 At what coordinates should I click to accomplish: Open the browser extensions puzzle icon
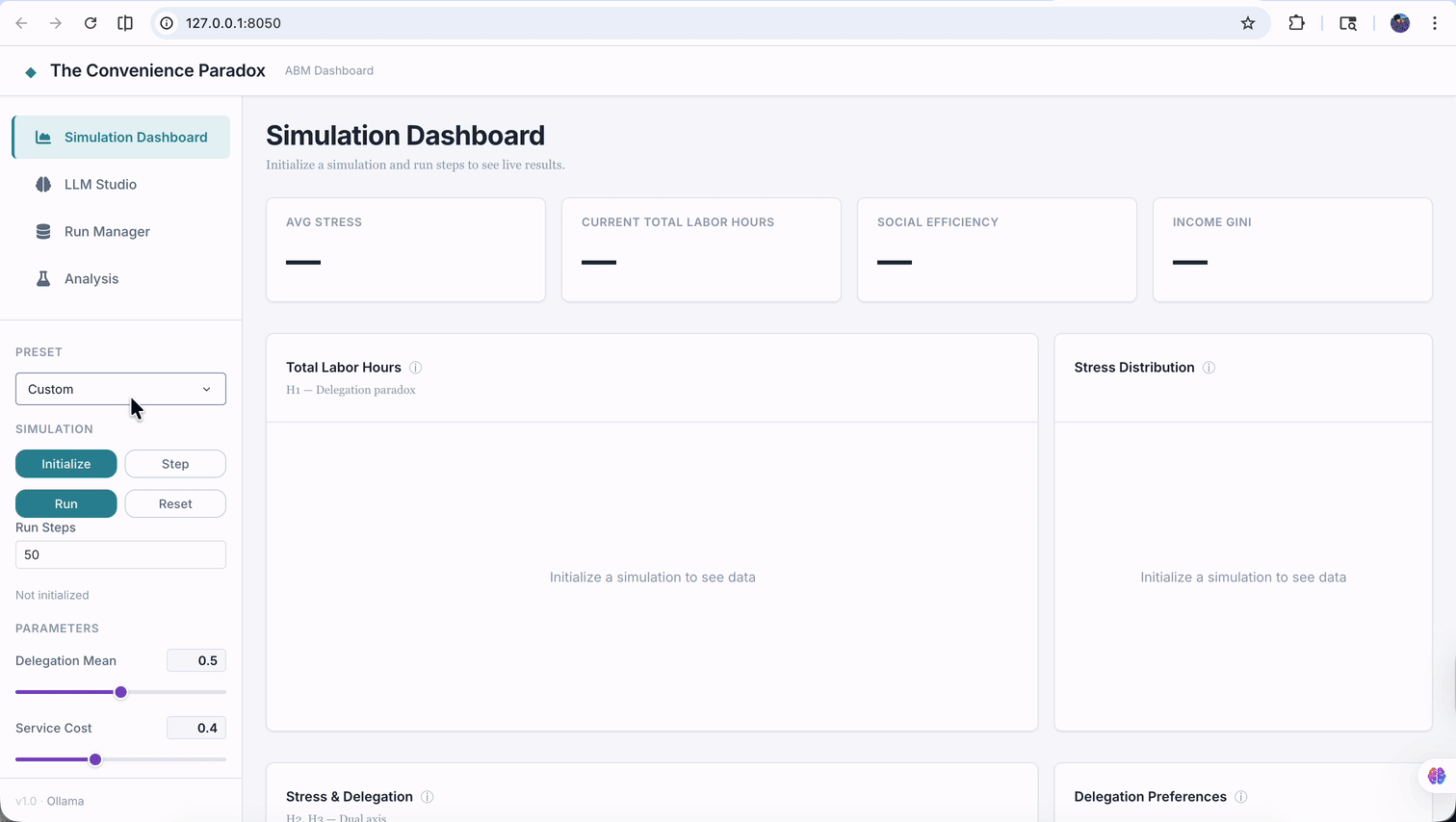pos(1297,23)
